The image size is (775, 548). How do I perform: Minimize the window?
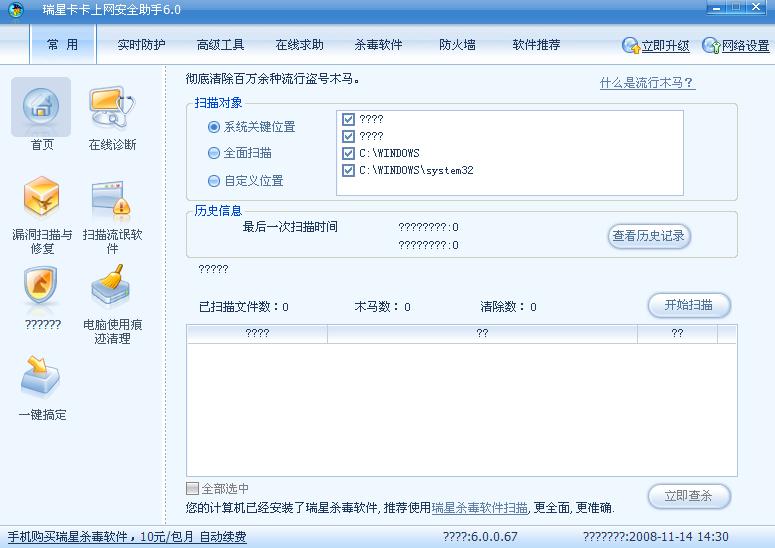(716, 7)
